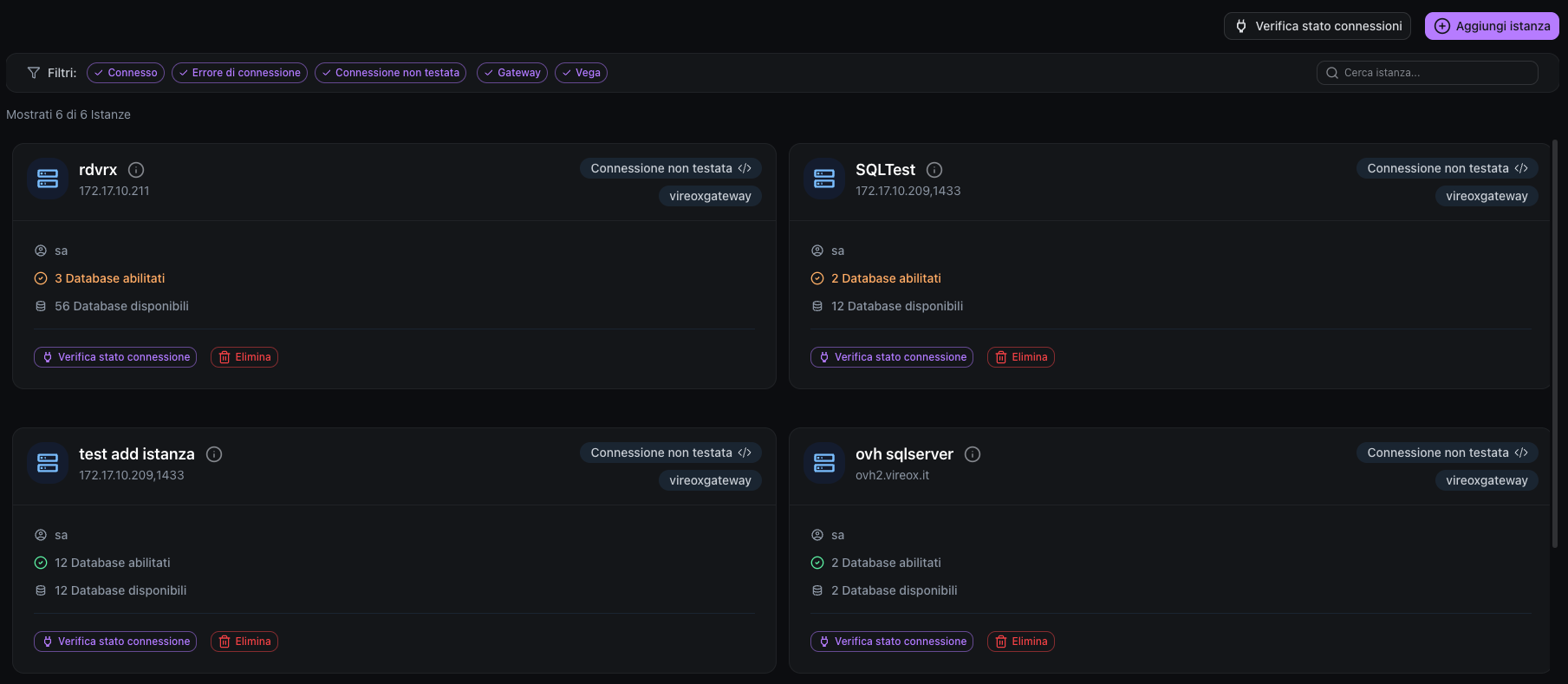Viewport: 1568px width, 684px height.
Task: Click Verifica stato connessioni button
Action: coord(1318,26)
